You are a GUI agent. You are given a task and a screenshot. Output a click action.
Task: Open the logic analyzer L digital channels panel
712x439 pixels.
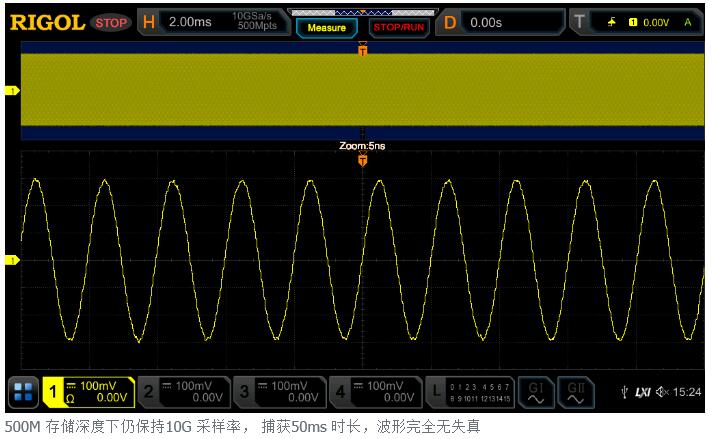pyautogui.click(x=470, y=392)
